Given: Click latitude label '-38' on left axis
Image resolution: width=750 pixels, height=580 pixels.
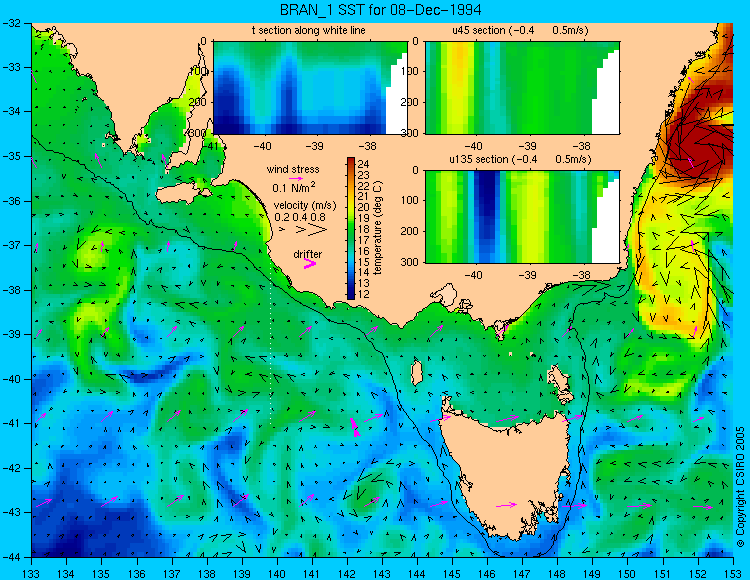Looking at the screenshot, I should point(10,290).
